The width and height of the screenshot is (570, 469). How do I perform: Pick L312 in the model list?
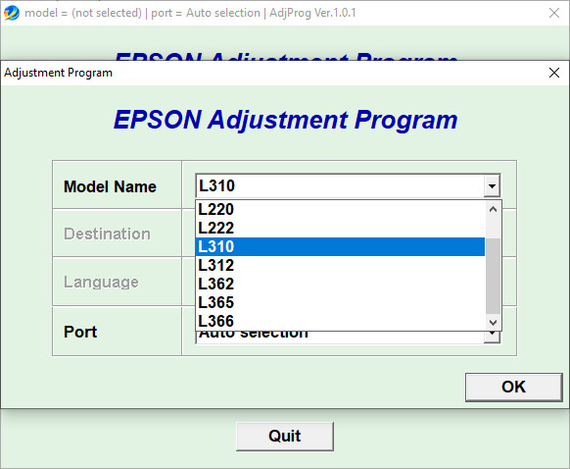340,265
